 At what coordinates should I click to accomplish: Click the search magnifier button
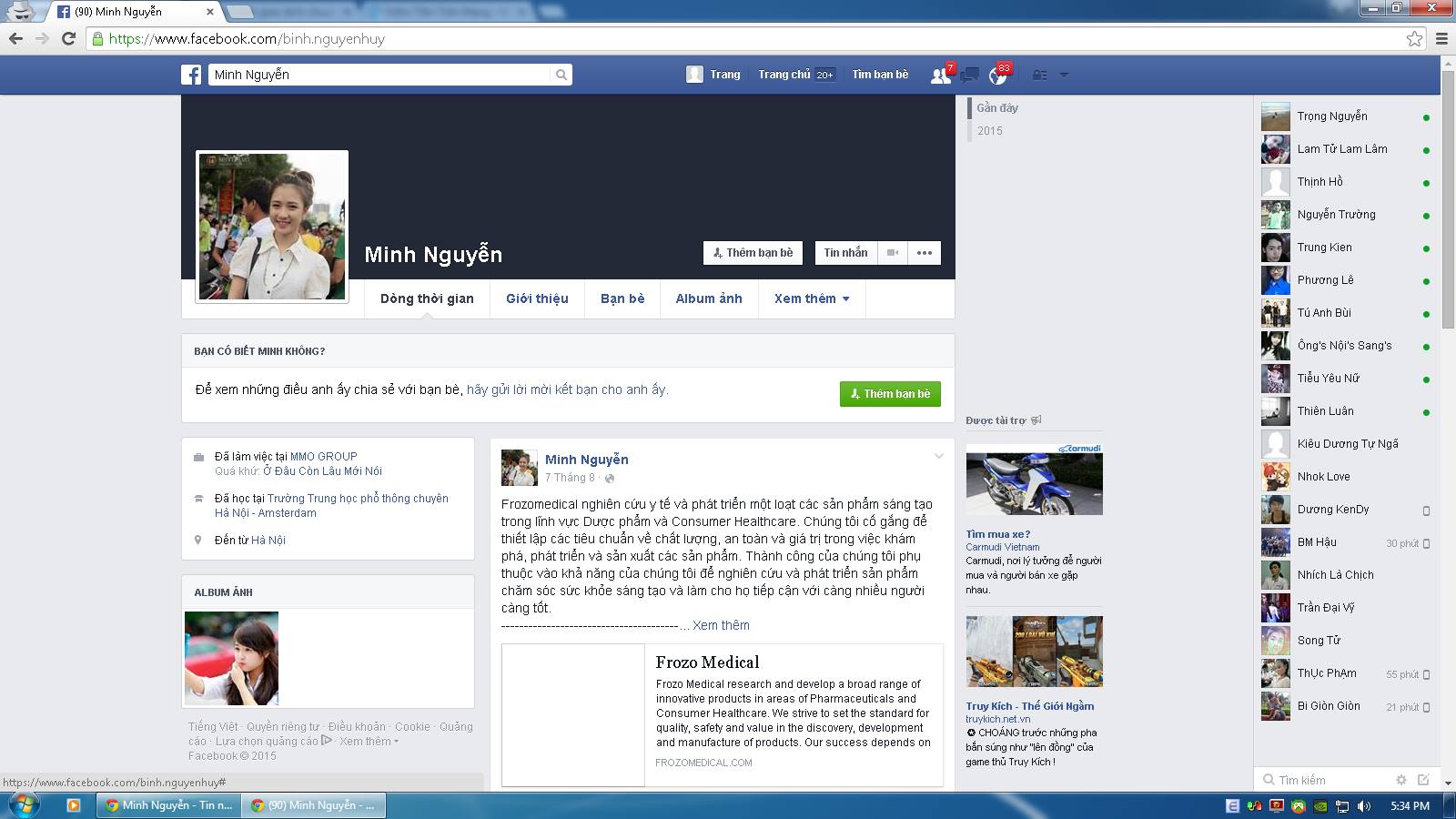[561, 75]
